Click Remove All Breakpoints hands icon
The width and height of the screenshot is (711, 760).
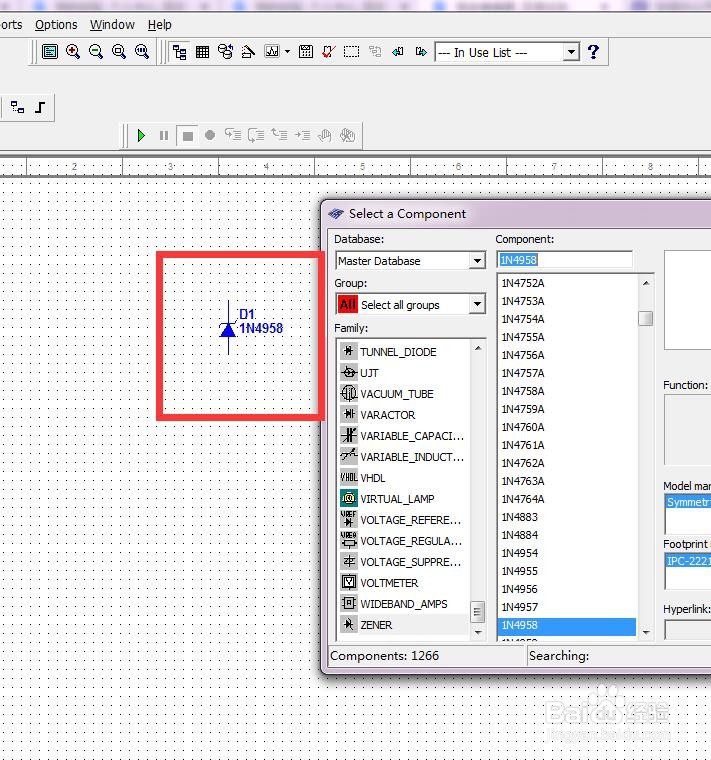pyautogui.click(x=348, y=135)
